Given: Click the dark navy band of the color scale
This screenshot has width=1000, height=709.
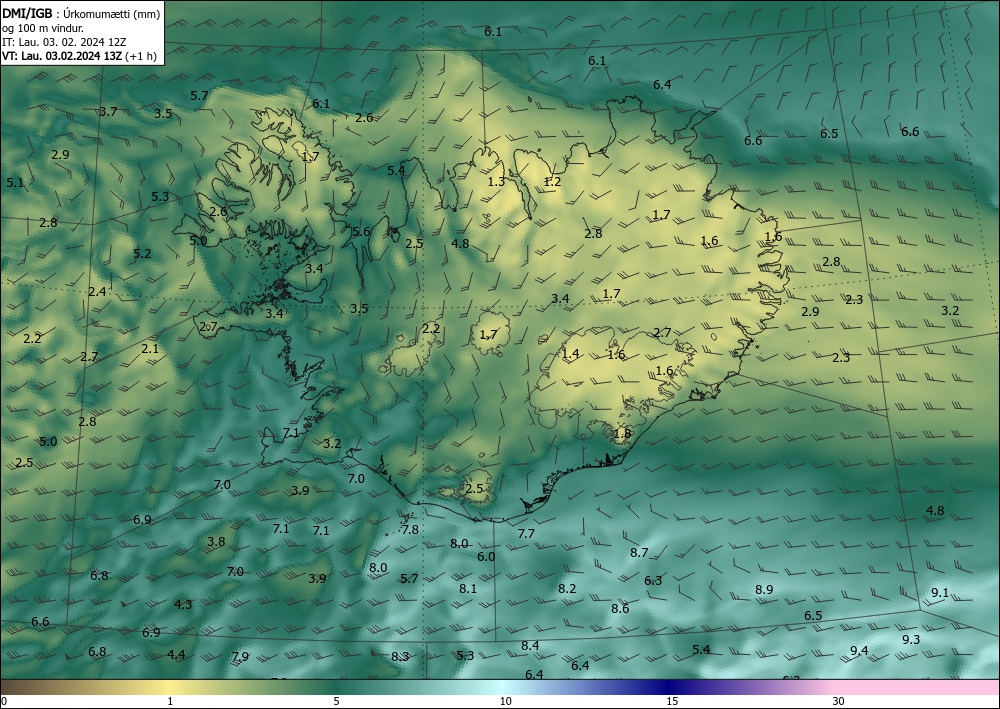Looking at the screenshot, I should pos(666,687).
